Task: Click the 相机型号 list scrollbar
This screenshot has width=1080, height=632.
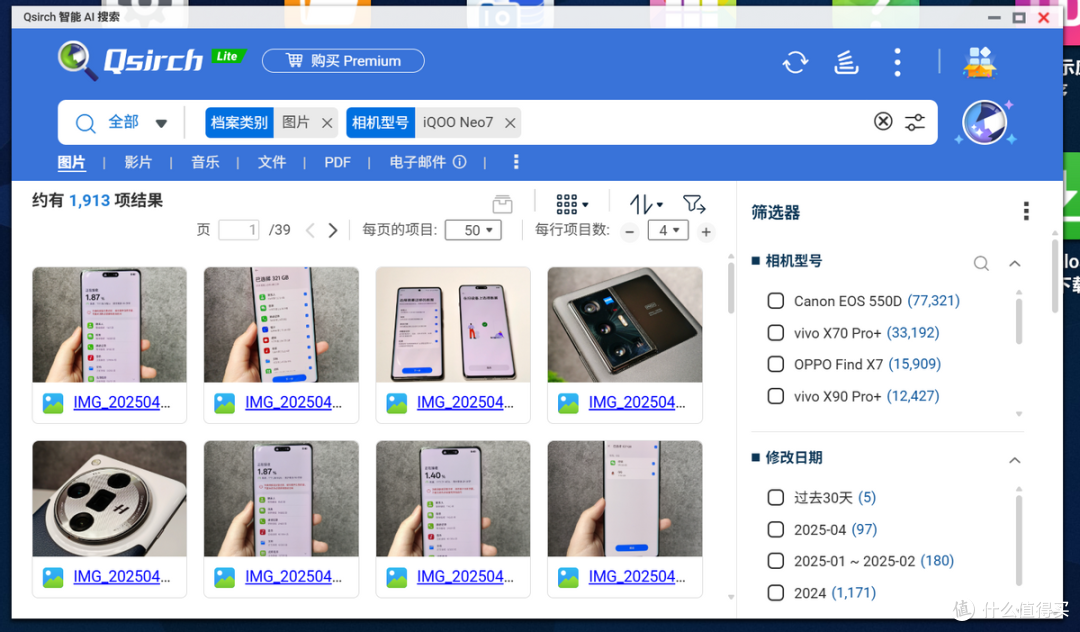Action: (1019, 321)
